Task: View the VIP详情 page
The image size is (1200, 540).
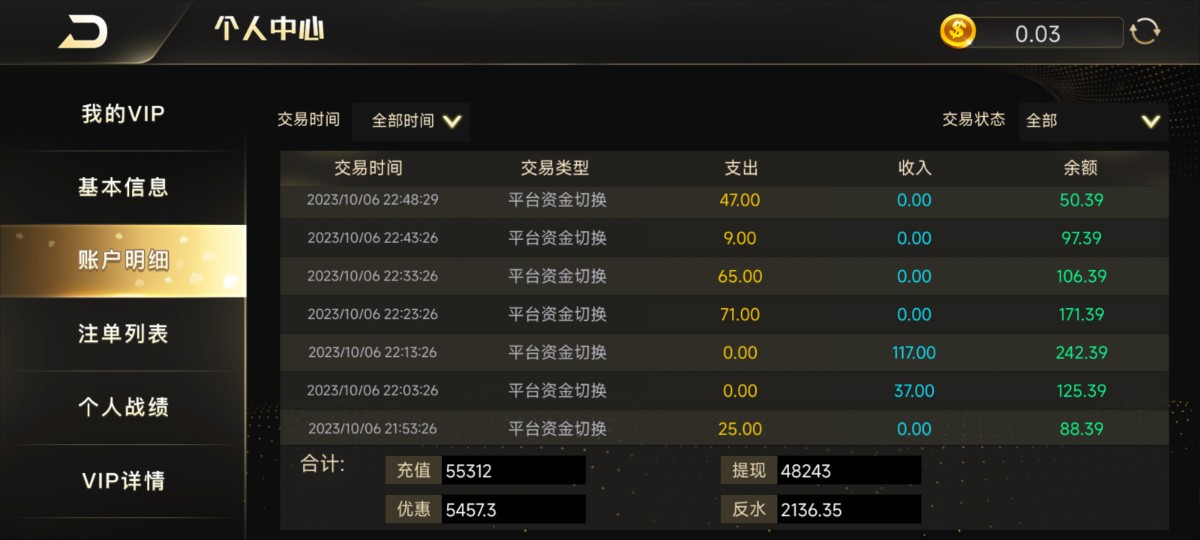Action: (123, 481)
